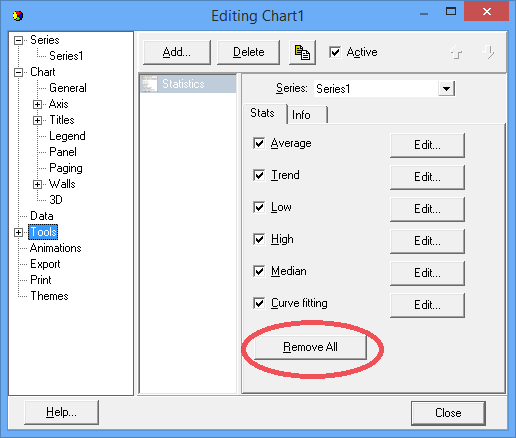Click Edit... for High

tap(427, 241)
